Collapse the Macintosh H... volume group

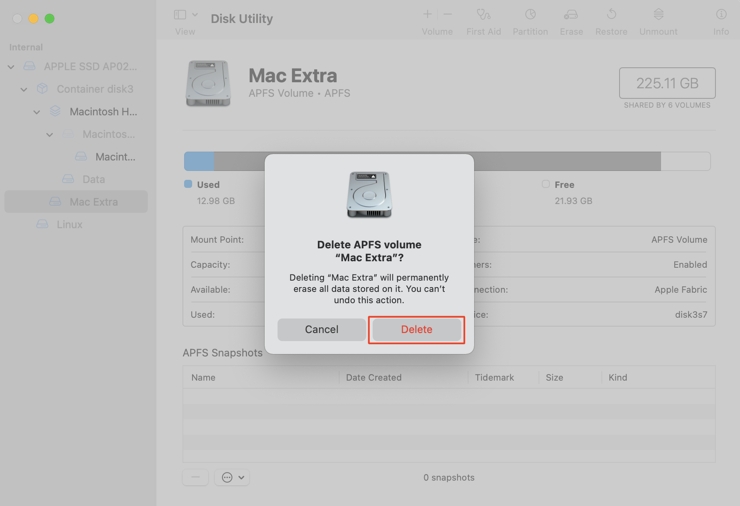pyautogui.click(x=36, y=112)
